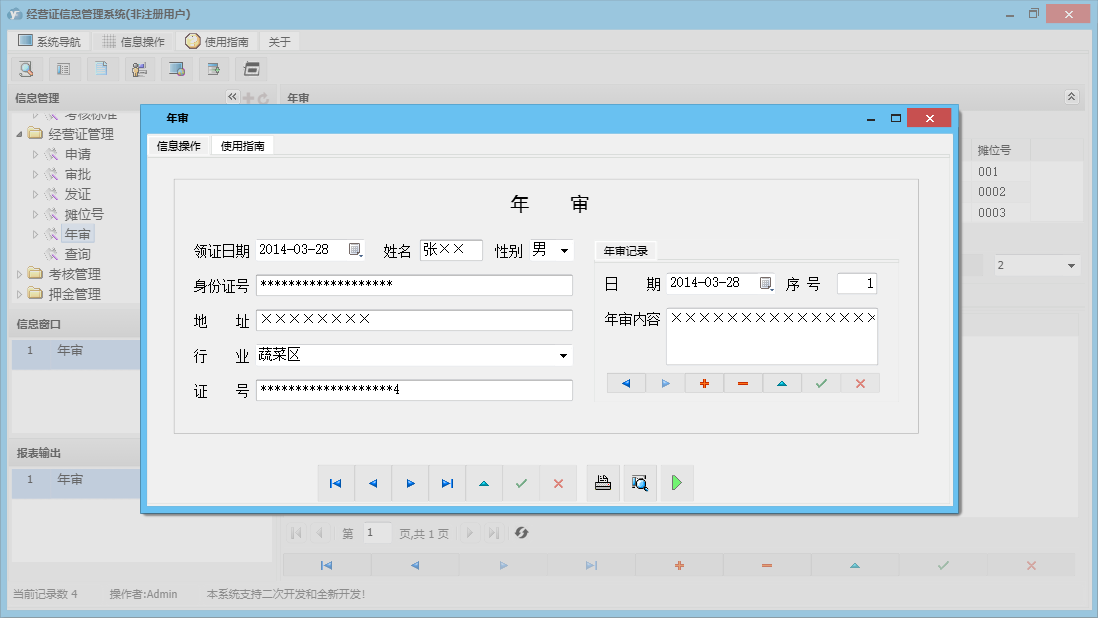This screenshot has width=1098, height=618.
Task: Confirm the record with the green checkmark
Action: [x=820, y=383]
